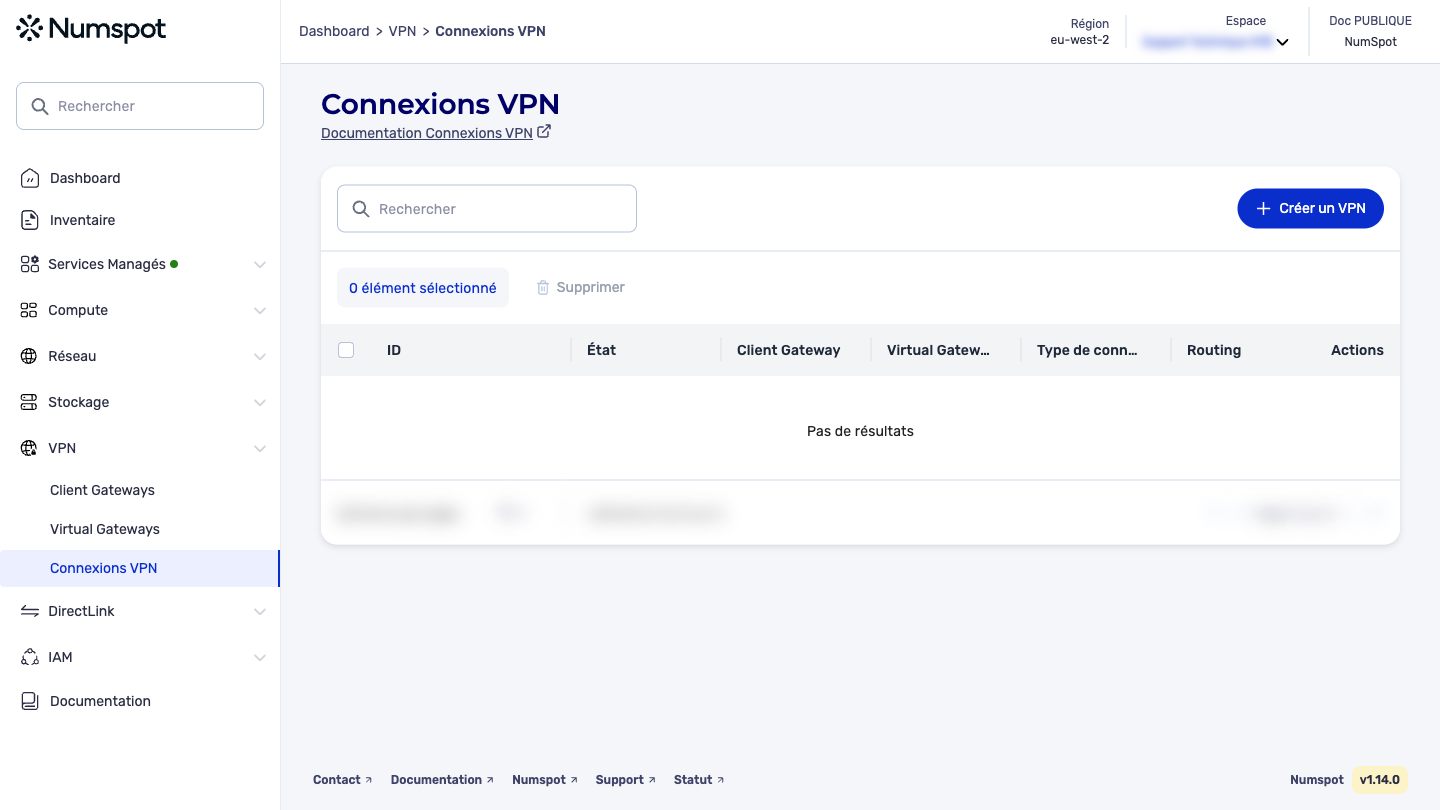This screenshot has width=1440, height=810.
Task: Click the Compute icon in sidebar
Action: coord(29,310)
